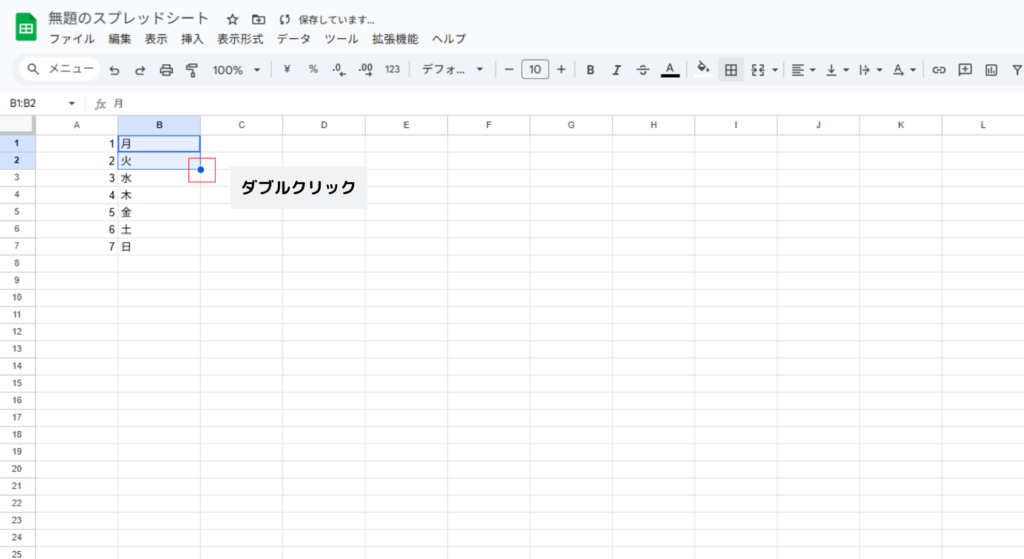Click the redo arrow icon
The height and width of the screenshot is (559, 1024).
point(140,70)
